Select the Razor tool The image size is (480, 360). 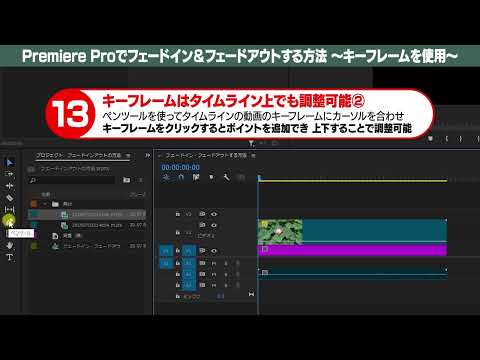click(x=9, y=198)
